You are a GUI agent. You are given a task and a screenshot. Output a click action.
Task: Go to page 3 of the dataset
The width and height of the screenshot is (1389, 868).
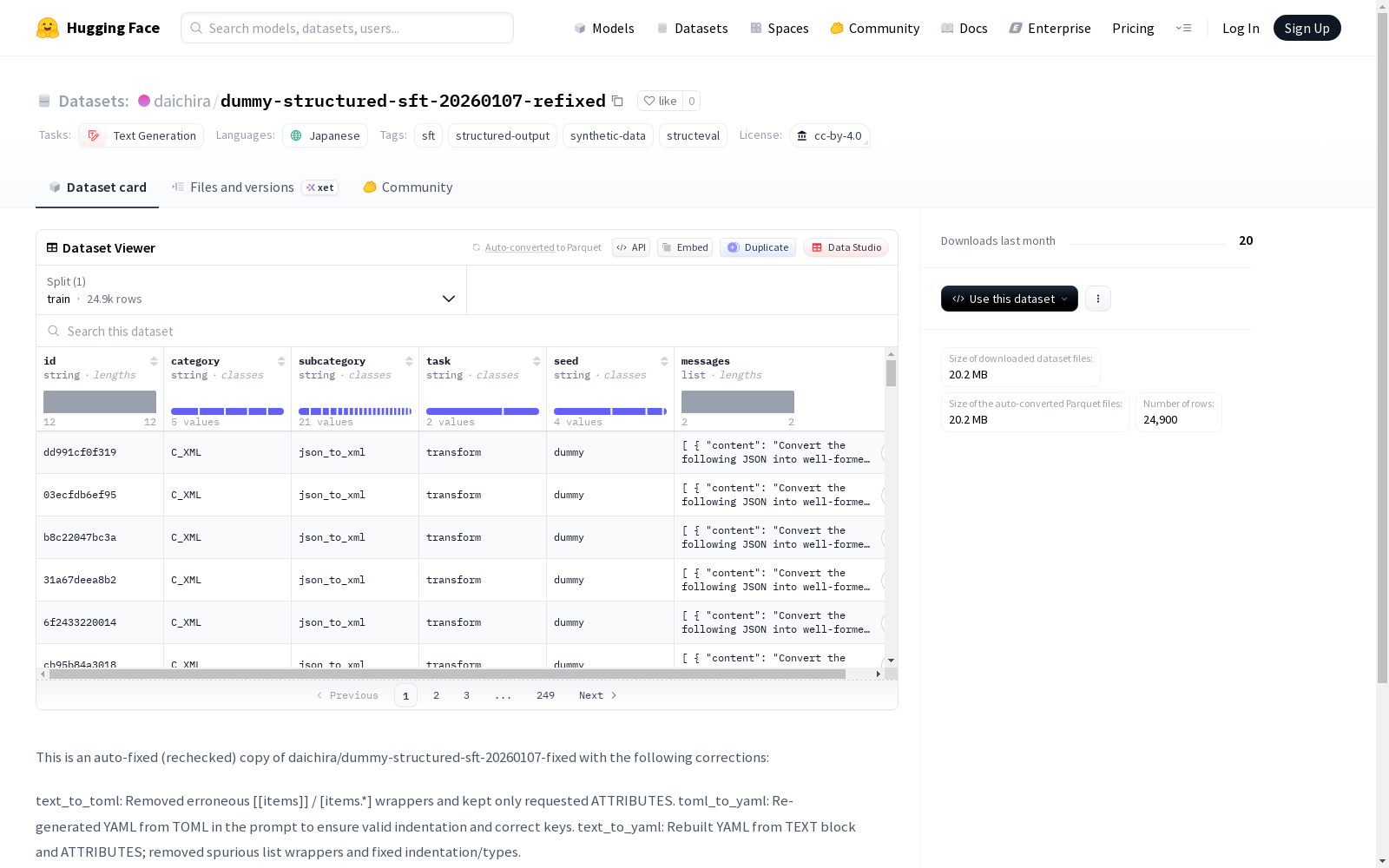tap(466, 695)
